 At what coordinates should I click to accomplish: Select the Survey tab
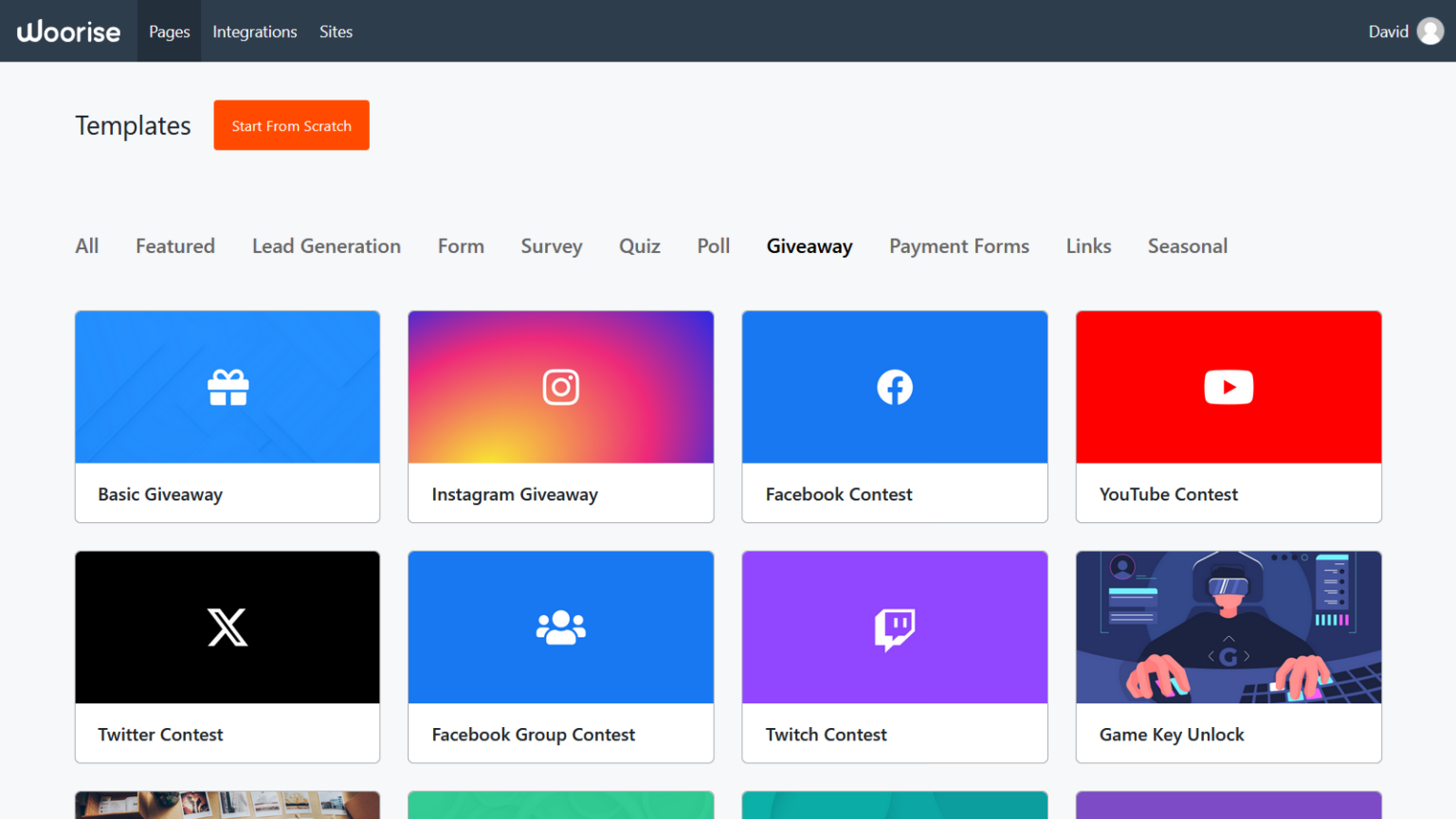tap(552, 246)
